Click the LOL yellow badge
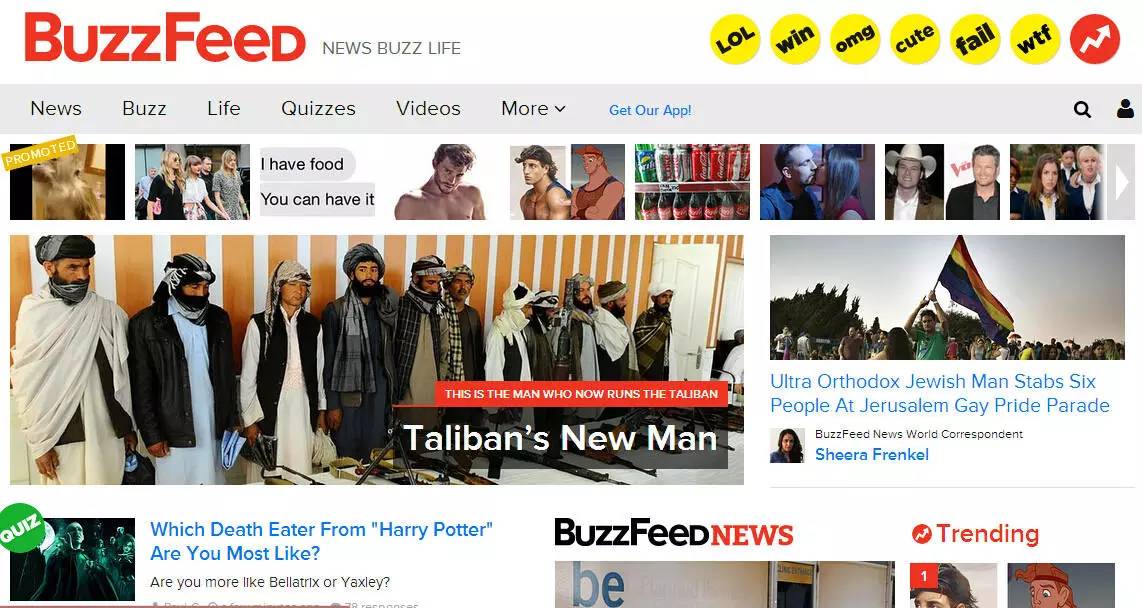The height and width of the screenshot is (608, 1142). point(735,39)
